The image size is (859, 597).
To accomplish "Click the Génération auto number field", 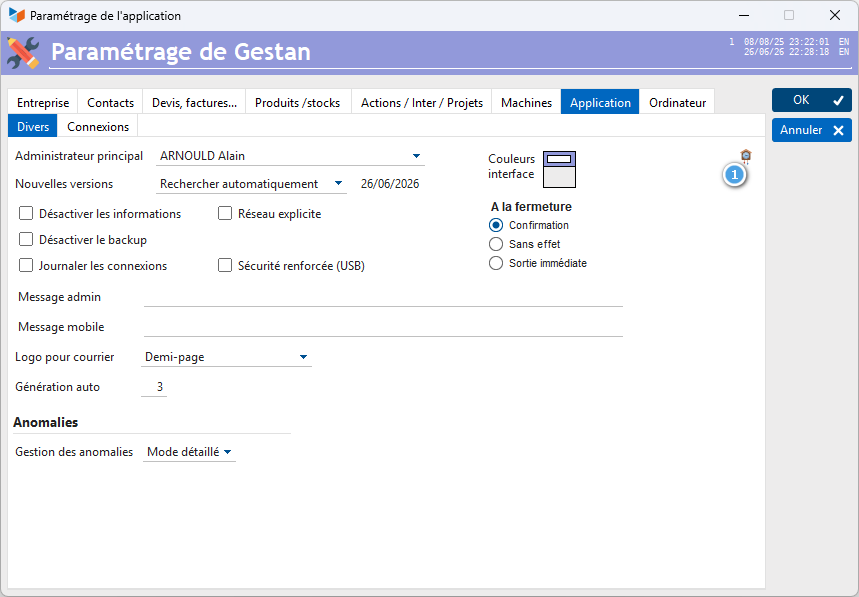I will pos(154,387).
